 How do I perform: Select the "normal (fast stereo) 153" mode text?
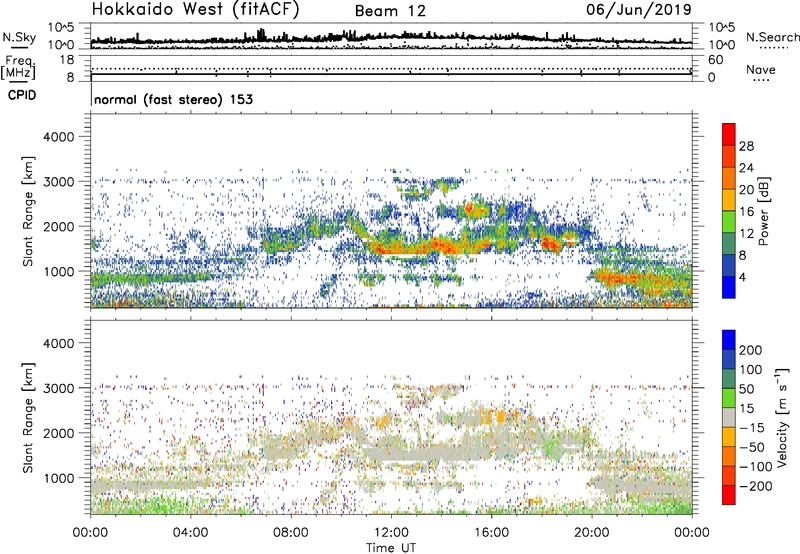[173, 99]
